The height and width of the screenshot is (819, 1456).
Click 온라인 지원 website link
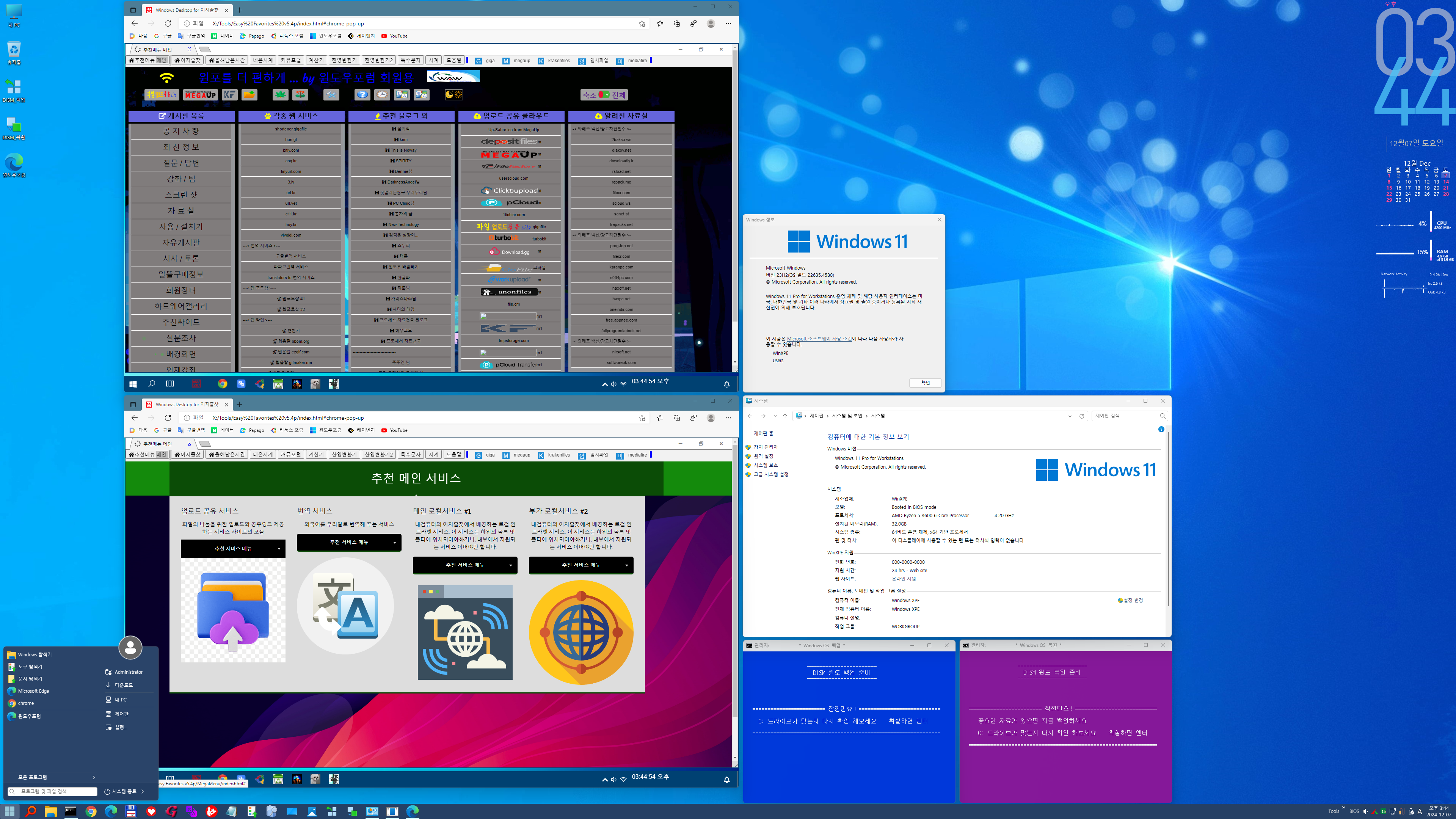904,579
